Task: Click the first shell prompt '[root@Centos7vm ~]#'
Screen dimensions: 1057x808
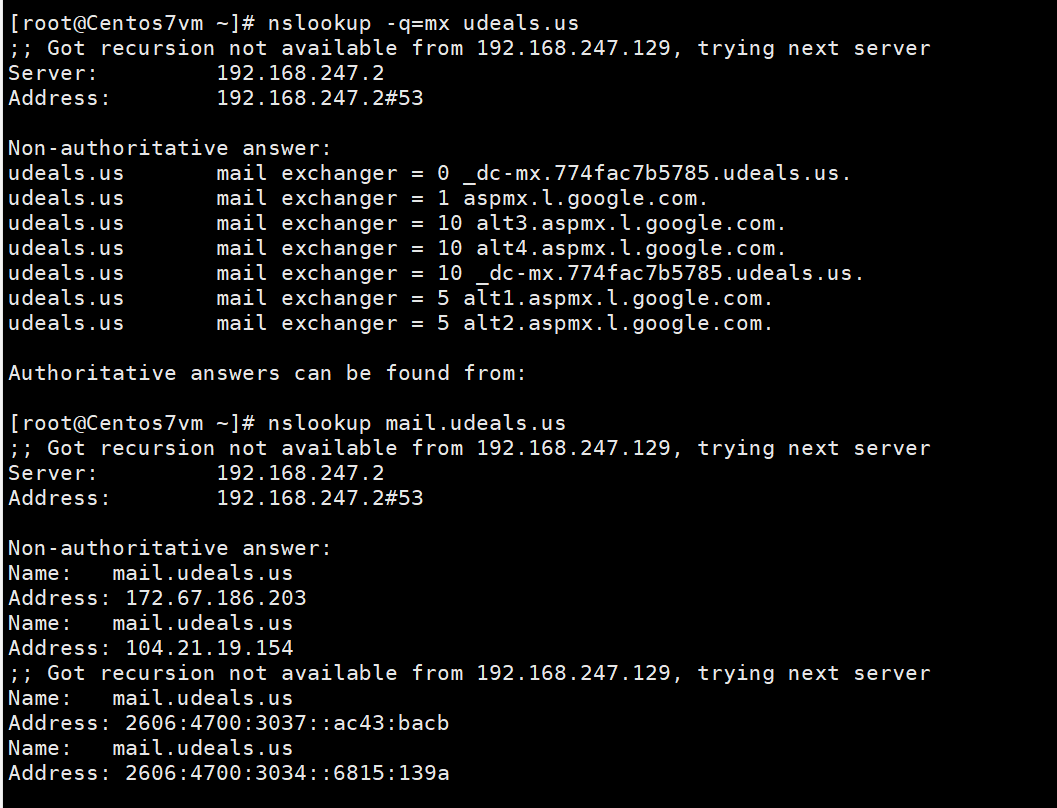Action: [x=134, y=23]
